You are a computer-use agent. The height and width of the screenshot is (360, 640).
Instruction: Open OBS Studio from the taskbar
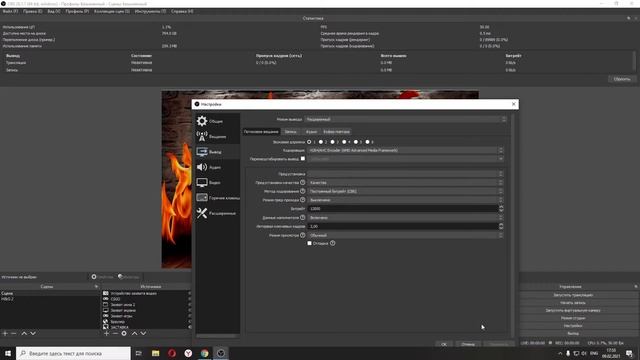[221, 353]
